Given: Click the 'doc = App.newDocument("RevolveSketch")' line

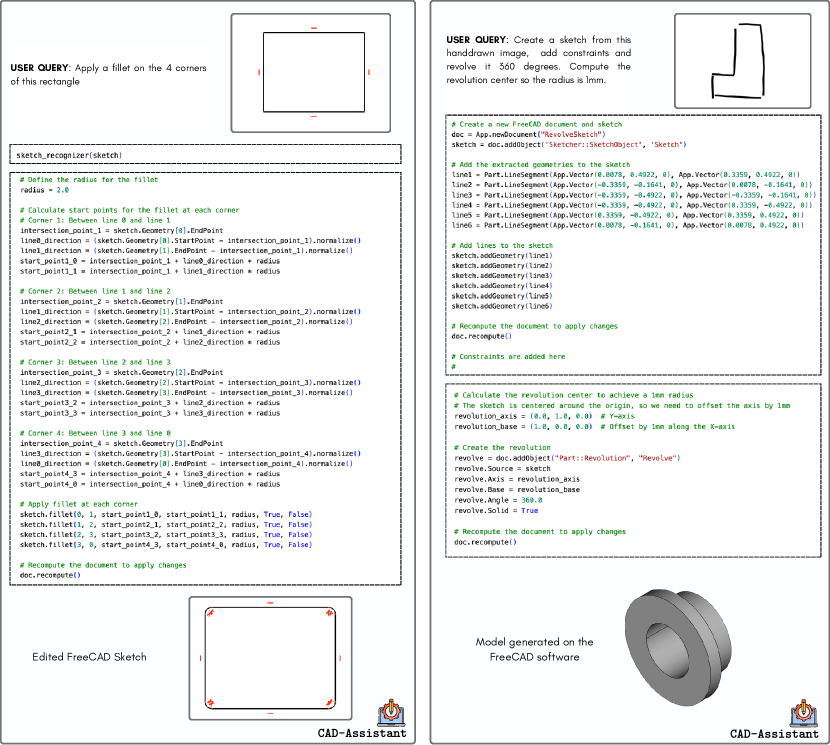Looking at the screenshot, I should [x=528, y=134].
